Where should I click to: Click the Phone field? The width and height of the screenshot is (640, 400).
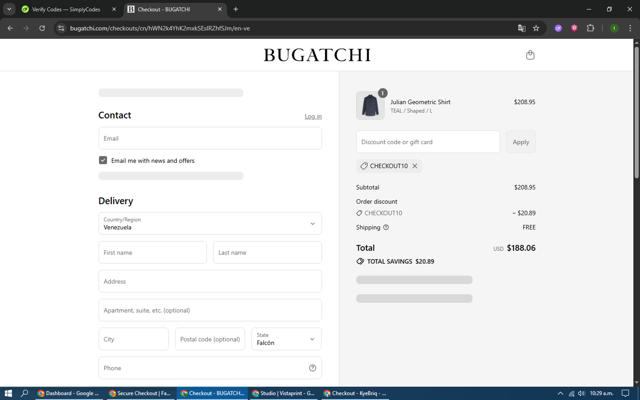coord(210,368)
